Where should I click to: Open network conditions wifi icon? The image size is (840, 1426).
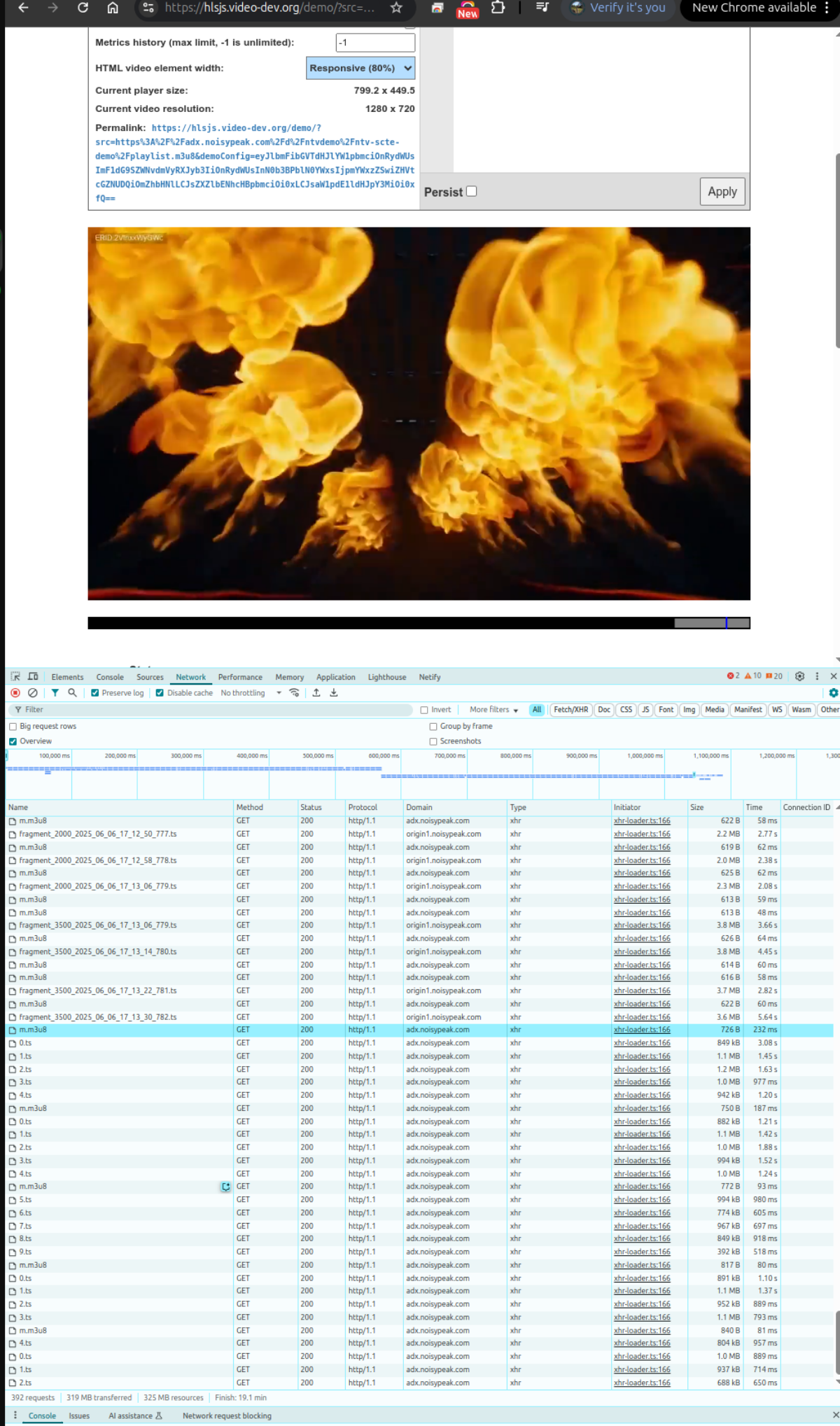[295, 692]
